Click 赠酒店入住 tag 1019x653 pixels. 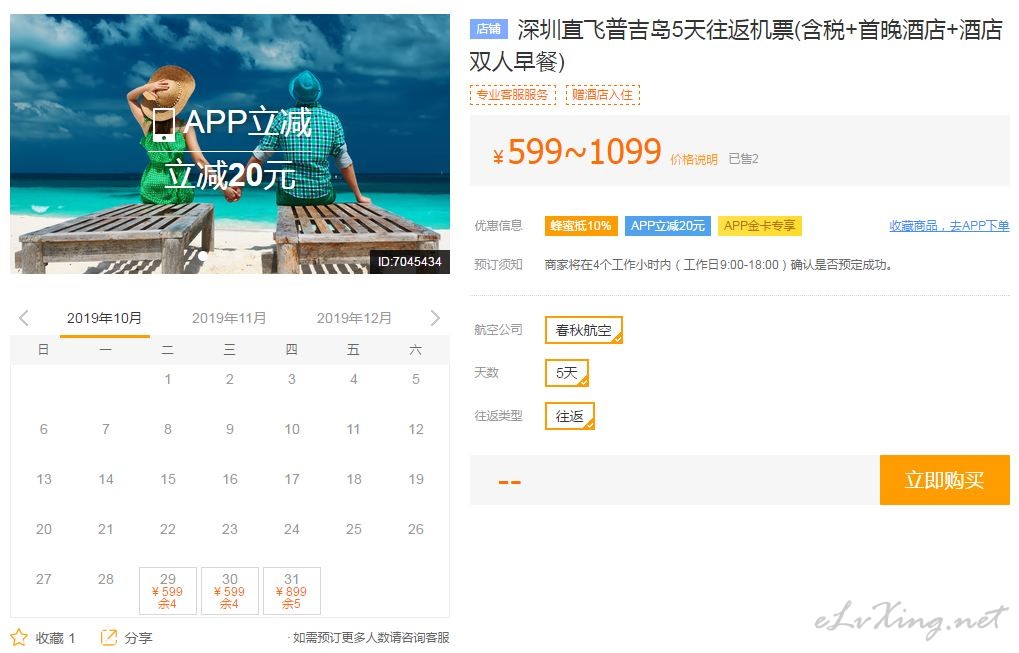tap(602, 95)
